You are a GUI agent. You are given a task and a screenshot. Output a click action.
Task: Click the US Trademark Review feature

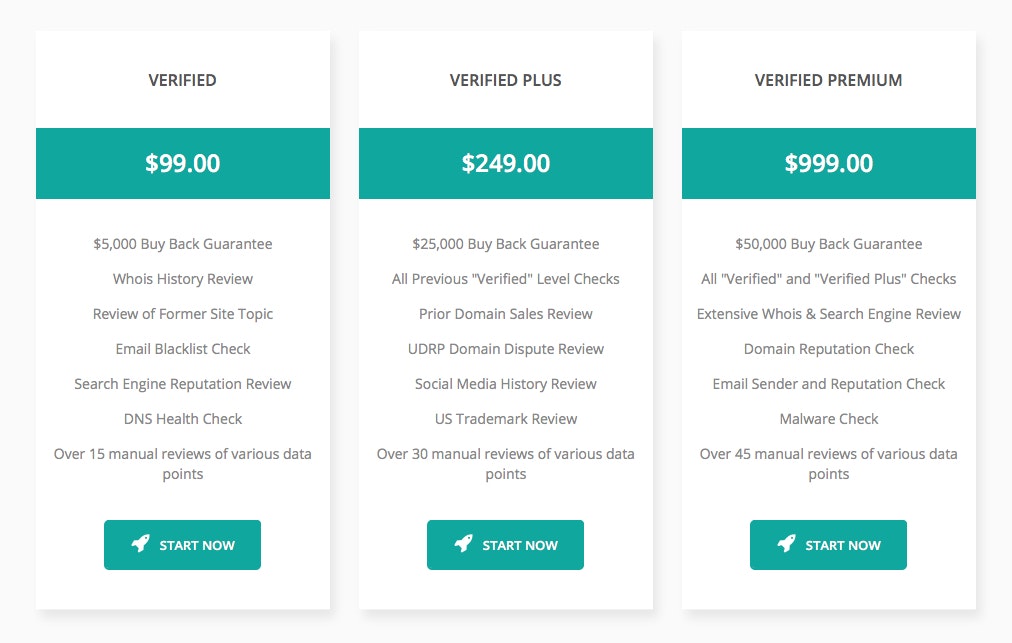[505, 418]
